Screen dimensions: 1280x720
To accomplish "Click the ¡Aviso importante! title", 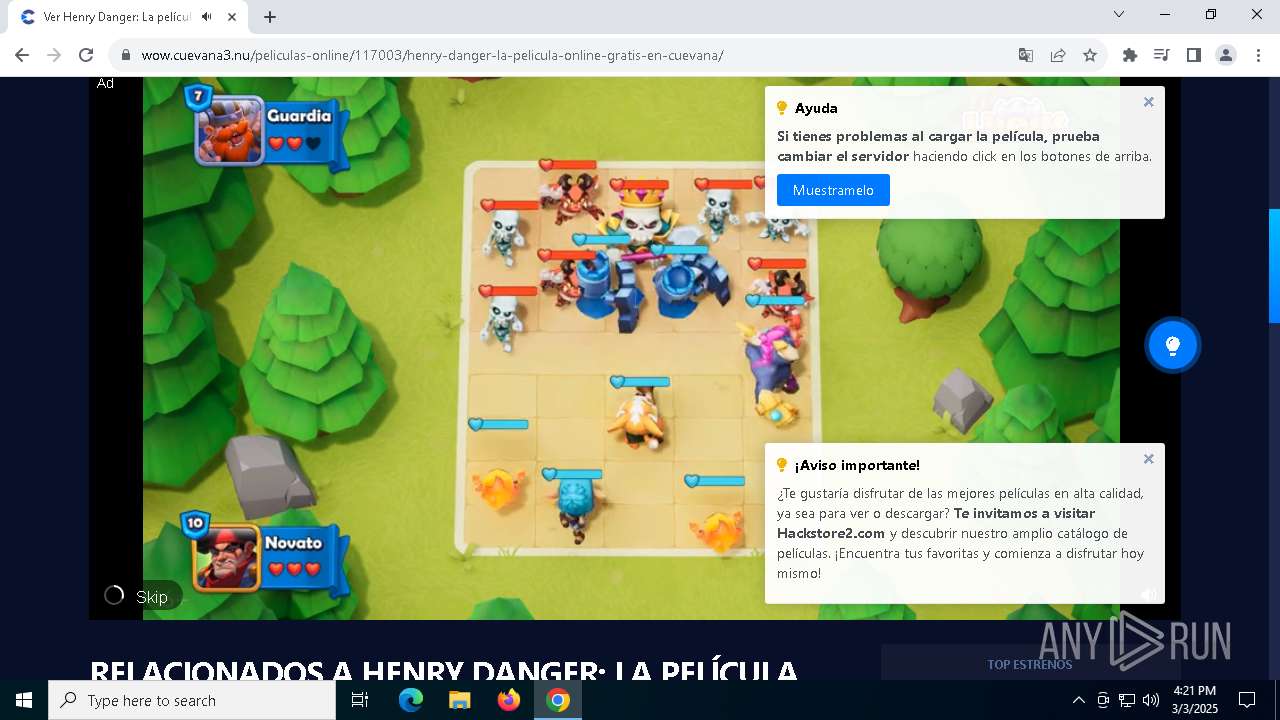I will (857, 465).
